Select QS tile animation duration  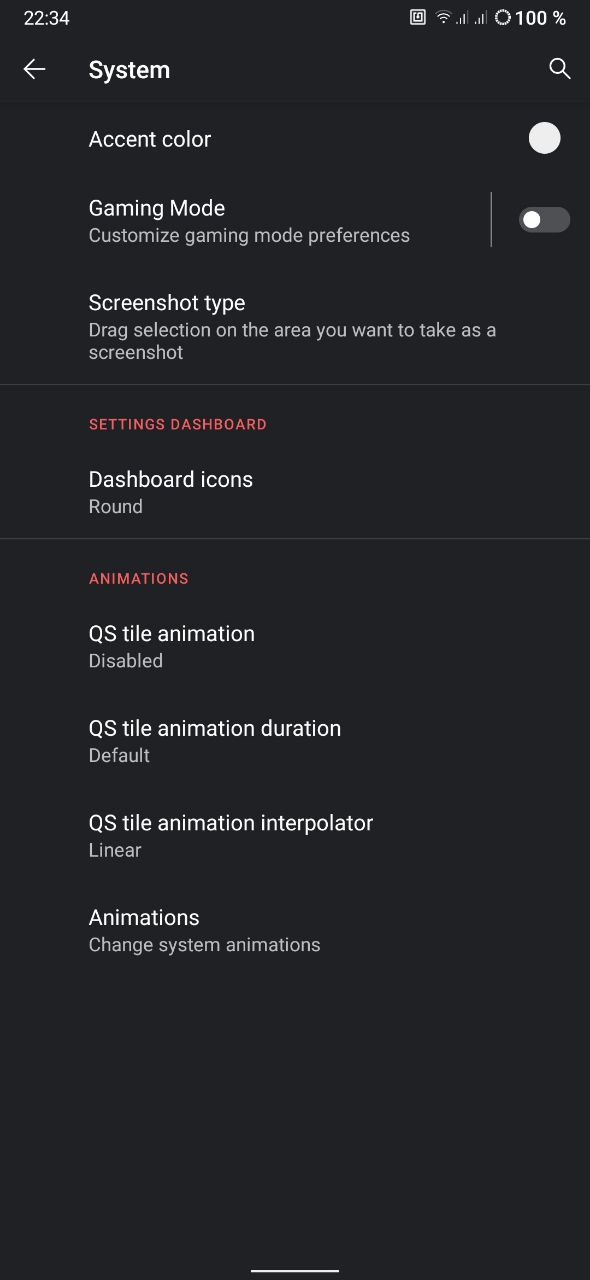click(x=295, y=741)
